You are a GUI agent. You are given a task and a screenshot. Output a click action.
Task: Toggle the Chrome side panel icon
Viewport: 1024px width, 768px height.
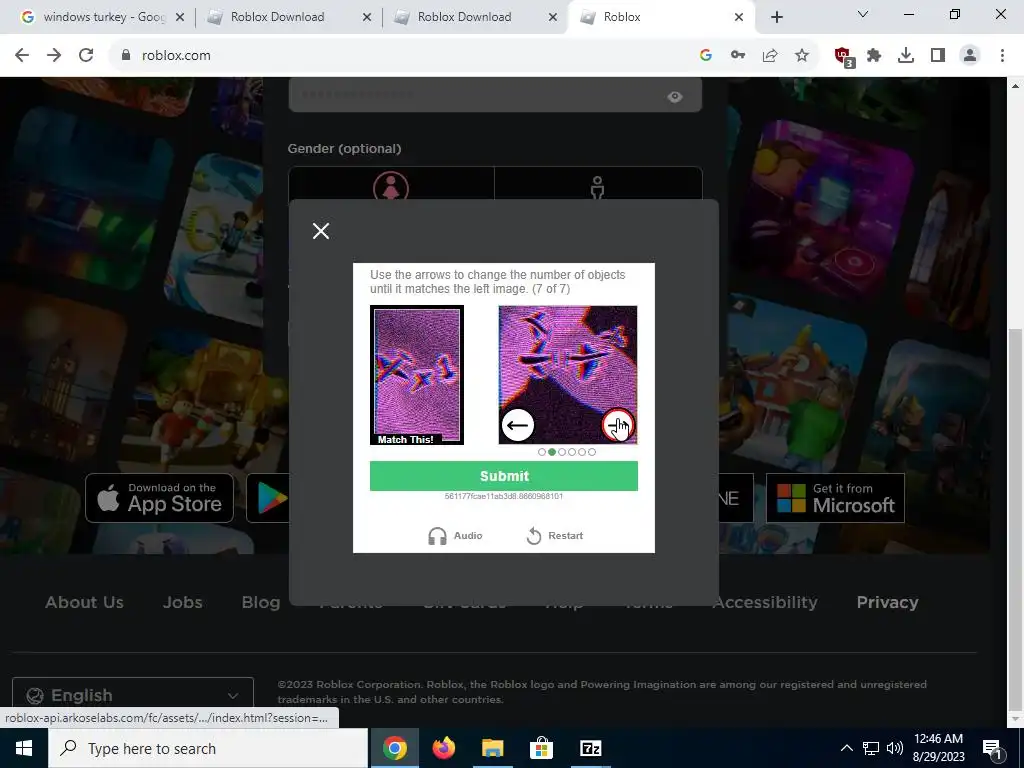[x=938, y=56]
